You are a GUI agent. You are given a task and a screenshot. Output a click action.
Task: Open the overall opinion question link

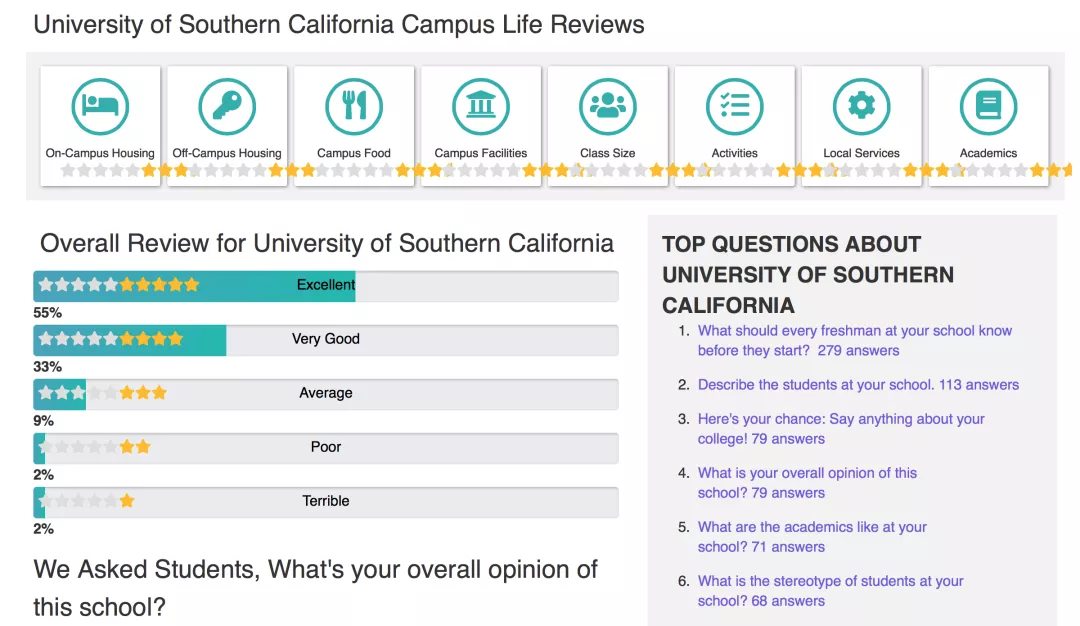[807, 483]
